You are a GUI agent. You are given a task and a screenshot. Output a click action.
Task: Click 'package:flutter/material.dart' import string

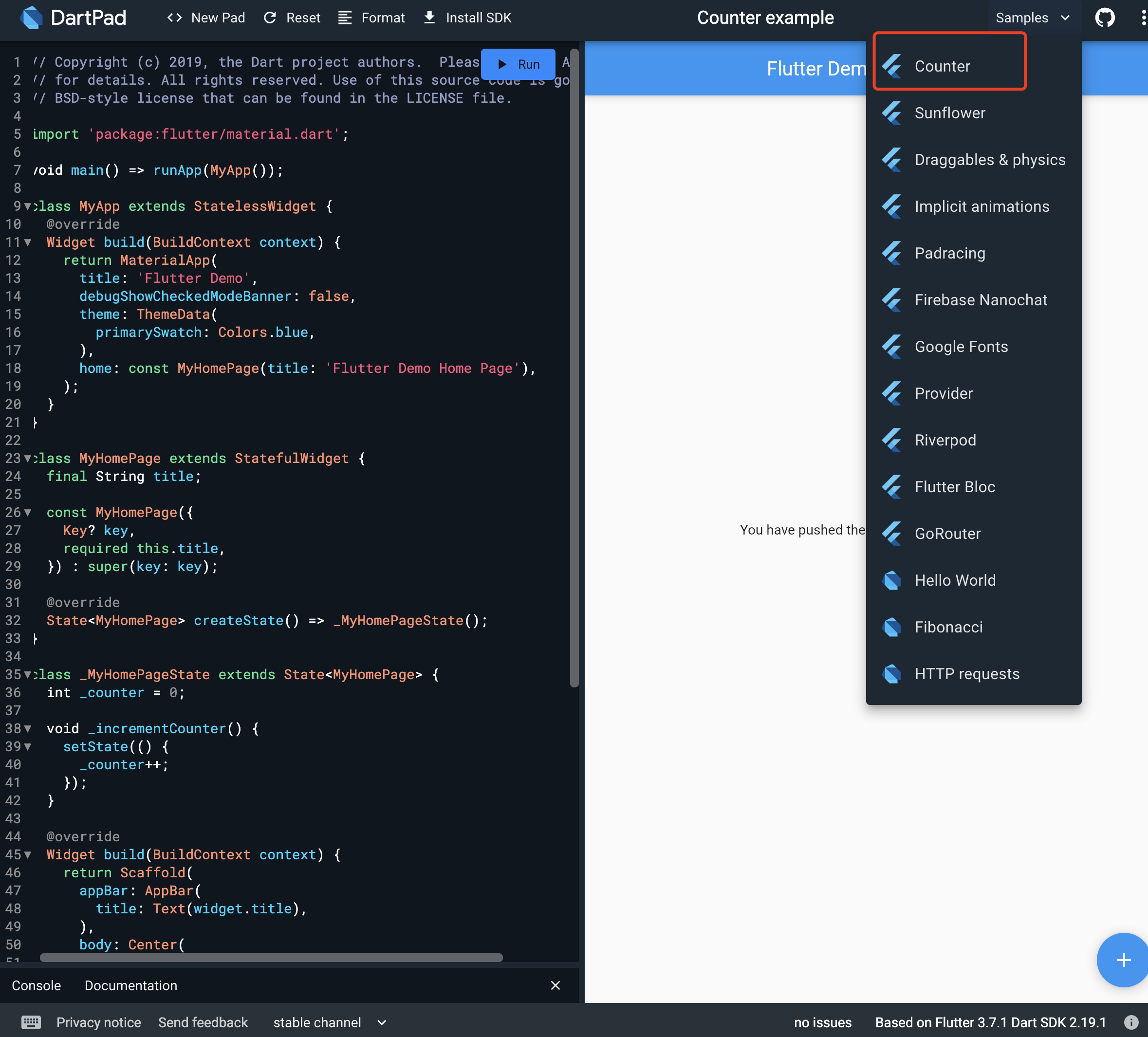pos(214,134)
